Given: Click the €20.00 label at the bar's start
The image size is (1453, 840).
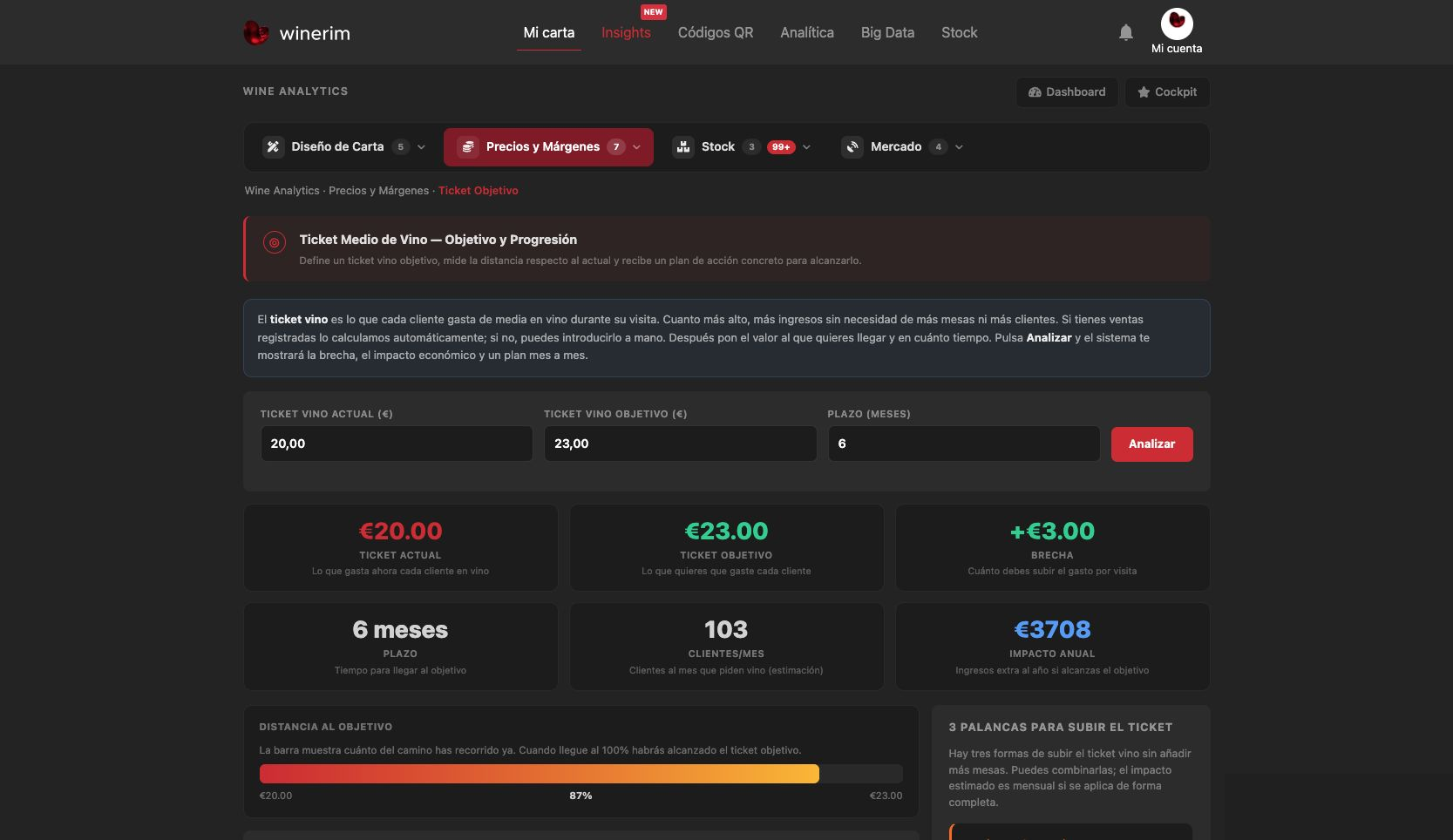Looking at the screenshot, I should (275, 796).
